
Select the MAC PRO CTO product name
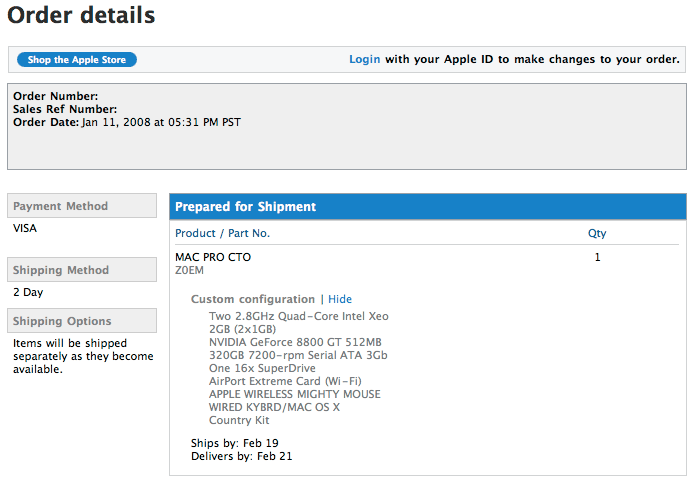213,257
